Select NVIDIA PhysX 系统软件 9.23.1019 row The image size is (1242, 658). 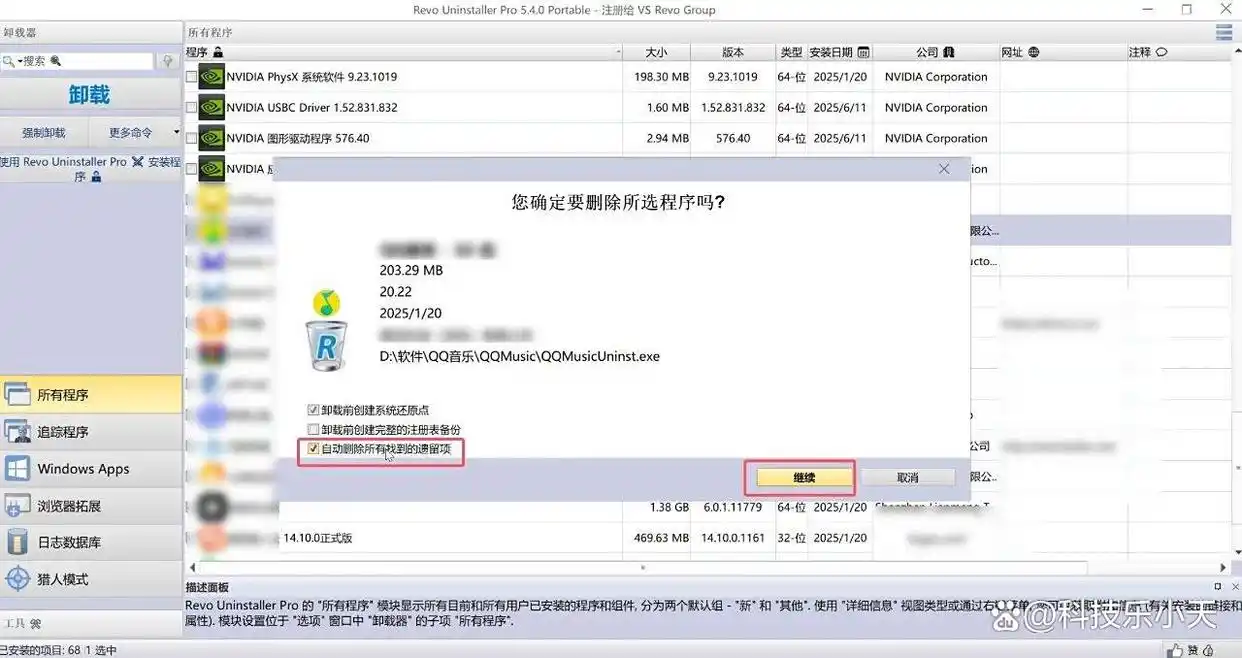click(707, 77)
